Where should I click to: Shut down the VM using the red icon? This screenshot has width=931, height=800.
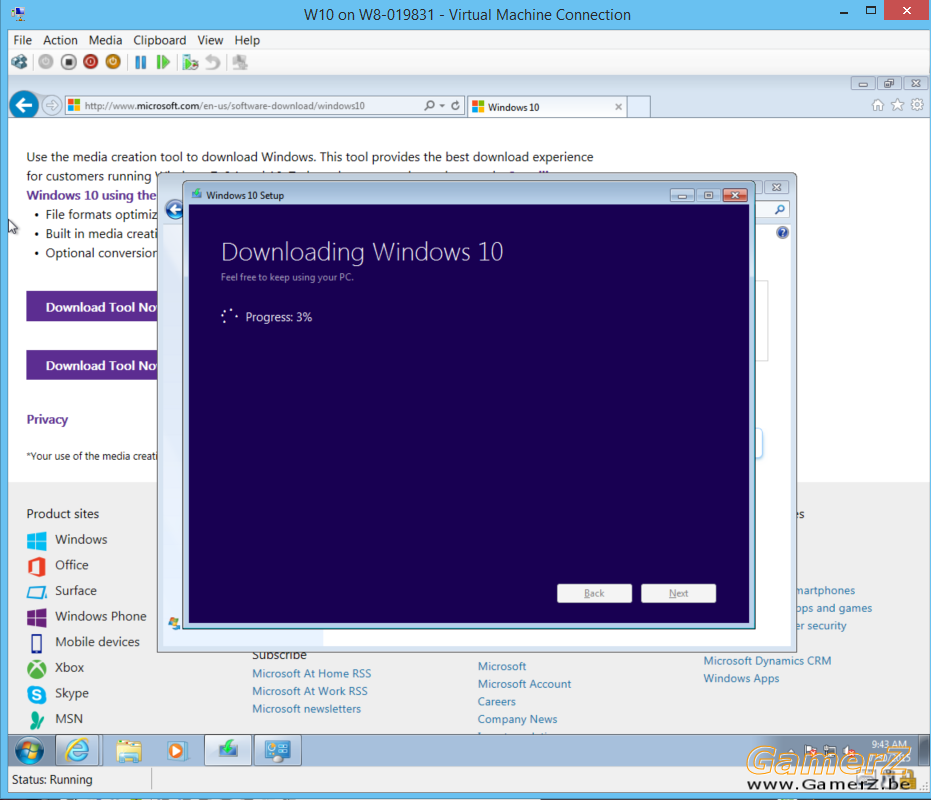point(90,62)
